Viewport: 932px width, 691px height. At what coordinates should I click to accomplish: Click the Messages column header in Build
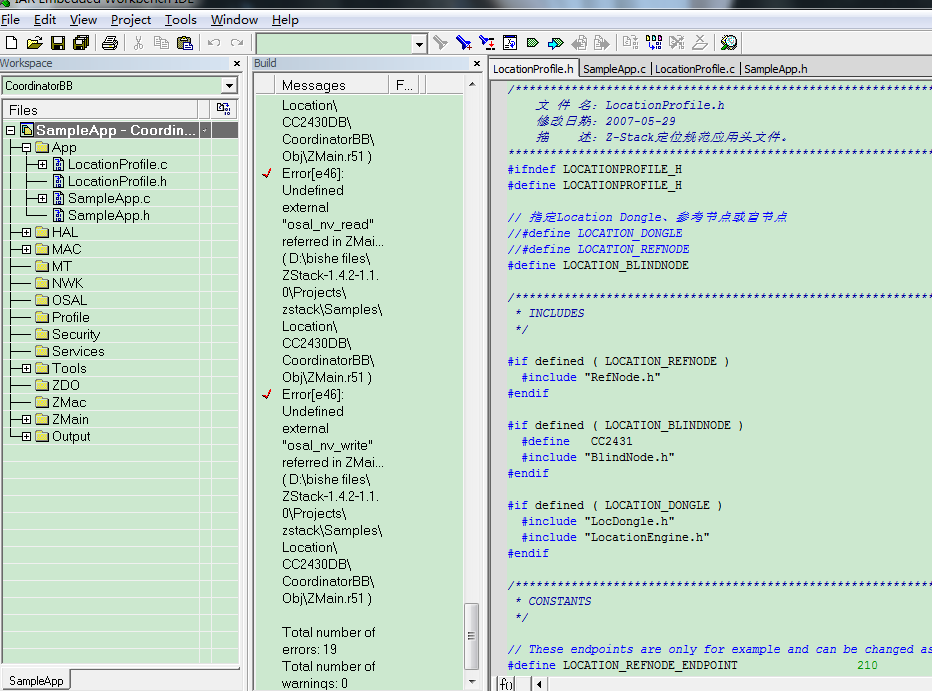click(313, 85)
